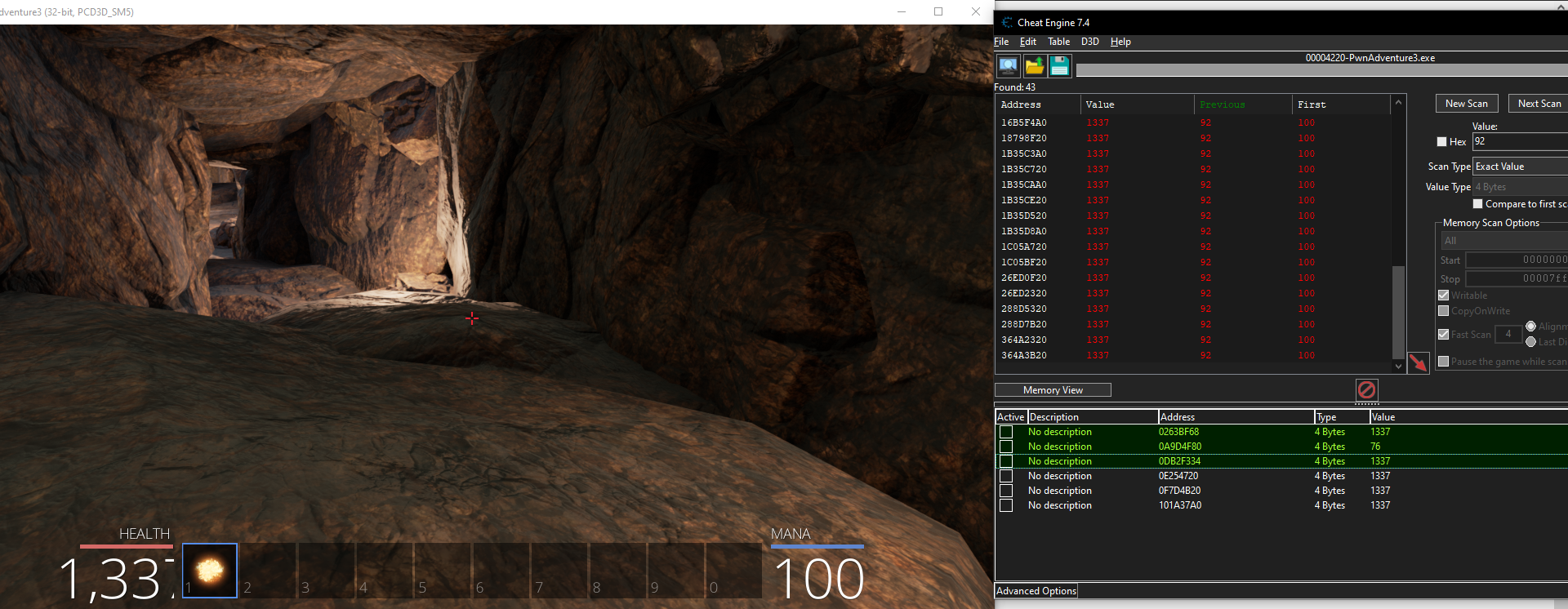Image resolution: width=1568 pixels, height=609 pixels.
Task: Open the process selector computer icon
Action: pos(1009,66)
